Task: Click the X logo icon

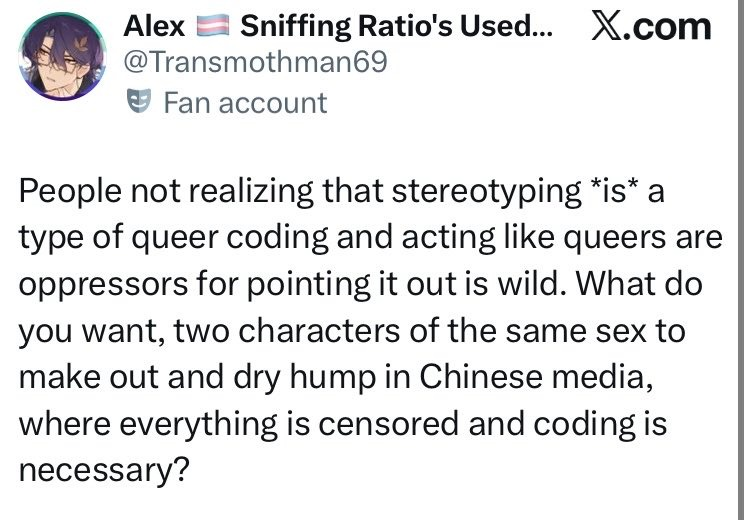Action: 607,27
